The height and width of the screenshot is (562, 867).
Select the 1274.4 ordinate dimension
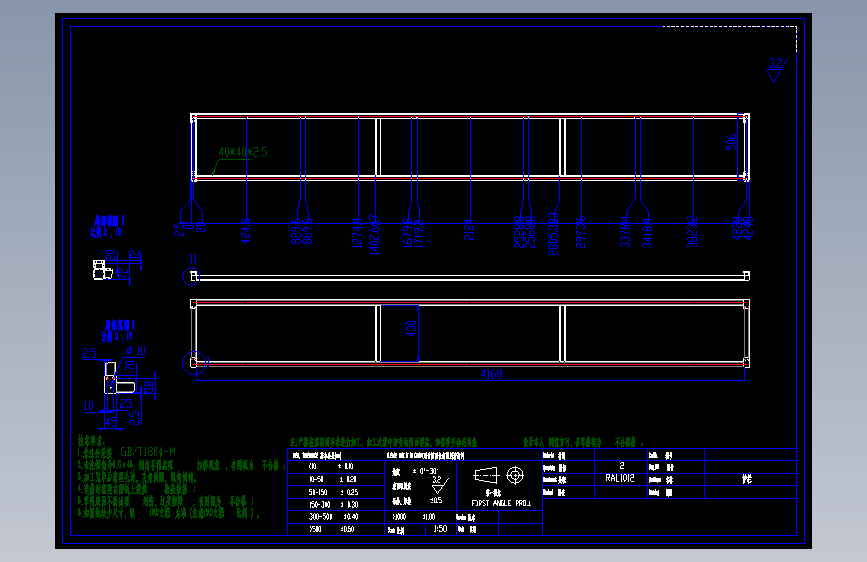pos(358,232)
